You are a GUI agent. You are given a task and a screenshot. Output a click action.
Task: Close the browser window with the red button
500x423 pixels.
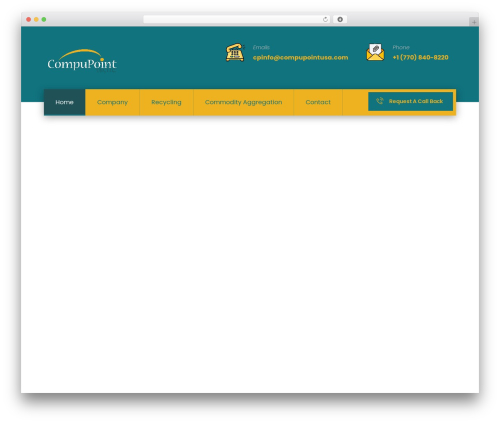click(x=29, y=19)
